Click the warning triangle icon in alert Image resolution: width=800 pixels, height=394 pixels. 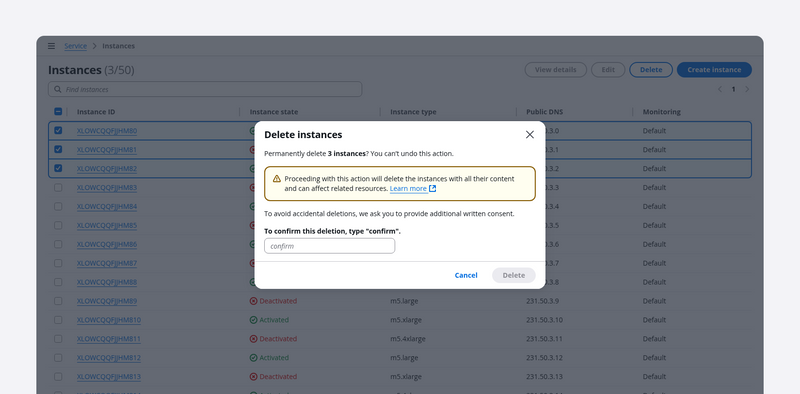tap(277, 179)
